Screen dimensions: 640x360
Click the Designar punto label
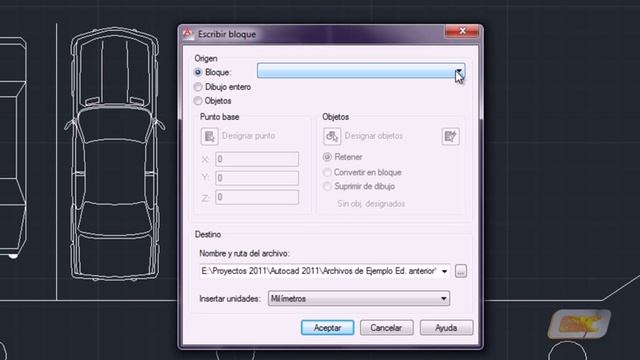[x=249, y=136]
